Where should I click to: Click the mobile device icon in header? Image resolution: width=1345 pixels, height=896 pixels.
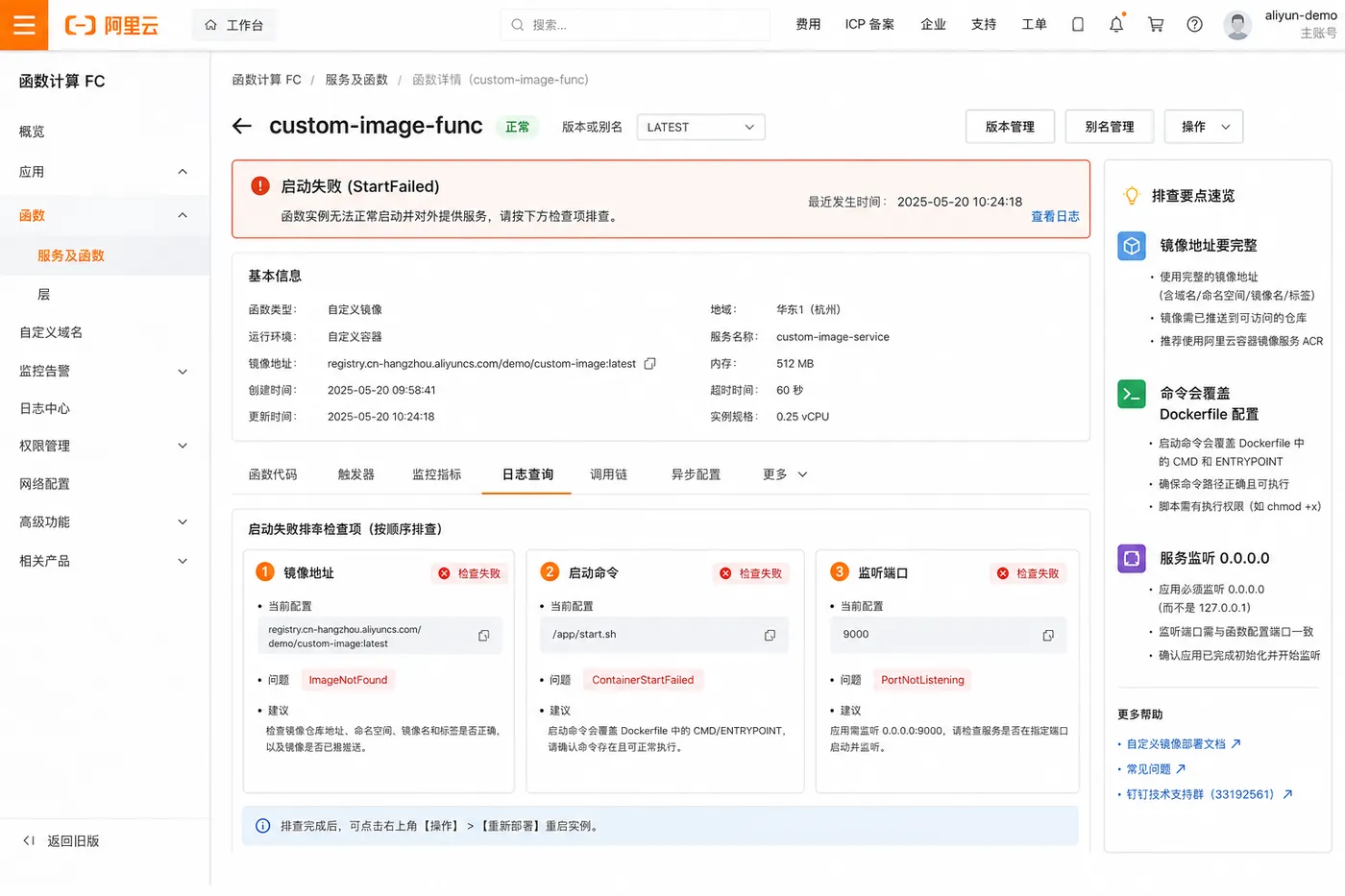click(1078, 25)
